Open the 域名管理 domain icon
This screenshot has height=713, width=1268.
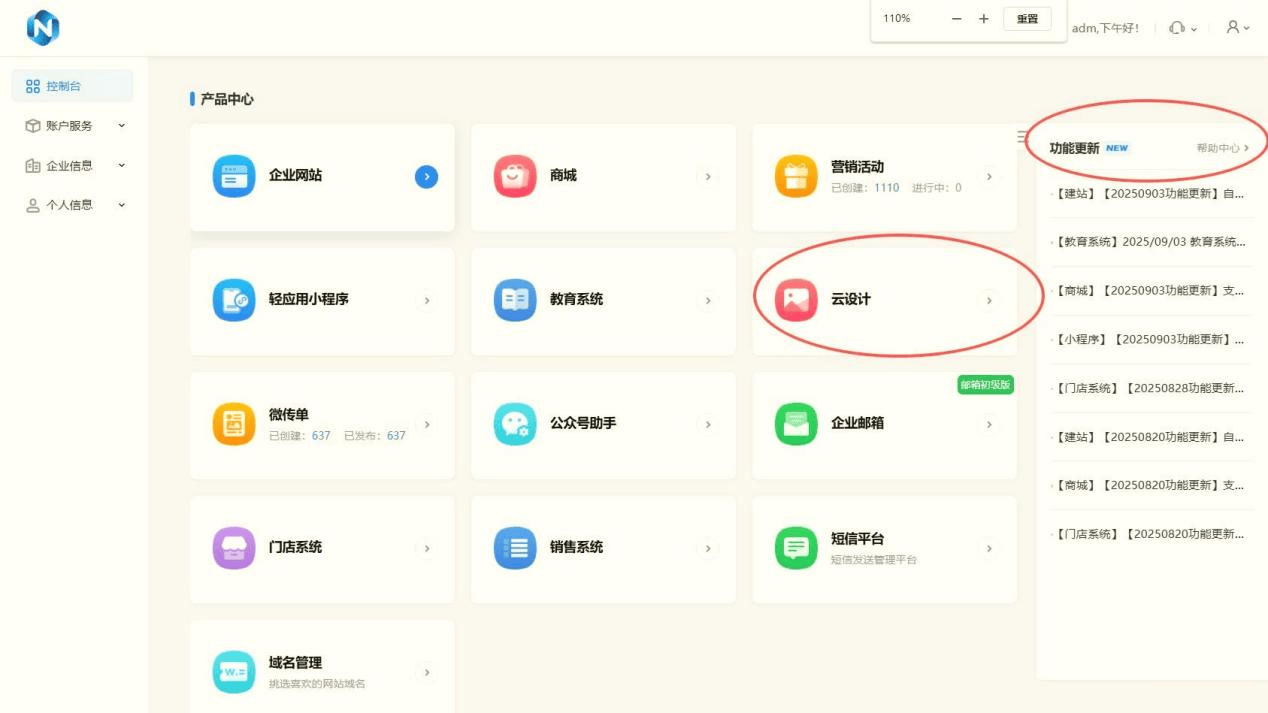coord(234,672)
